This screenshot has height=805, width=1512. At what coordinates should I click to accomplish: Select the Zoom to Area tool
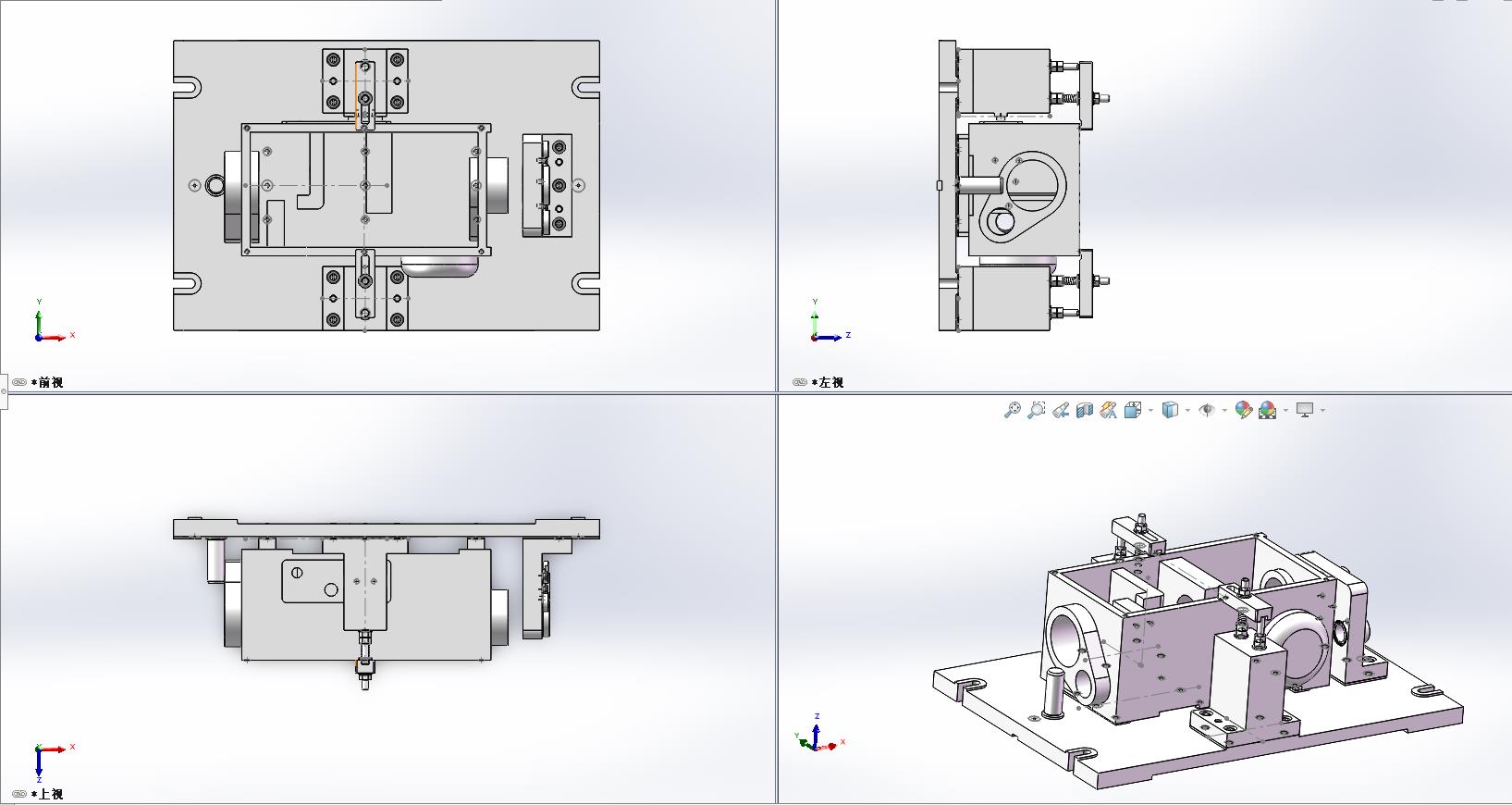[x=1037, y=410]
